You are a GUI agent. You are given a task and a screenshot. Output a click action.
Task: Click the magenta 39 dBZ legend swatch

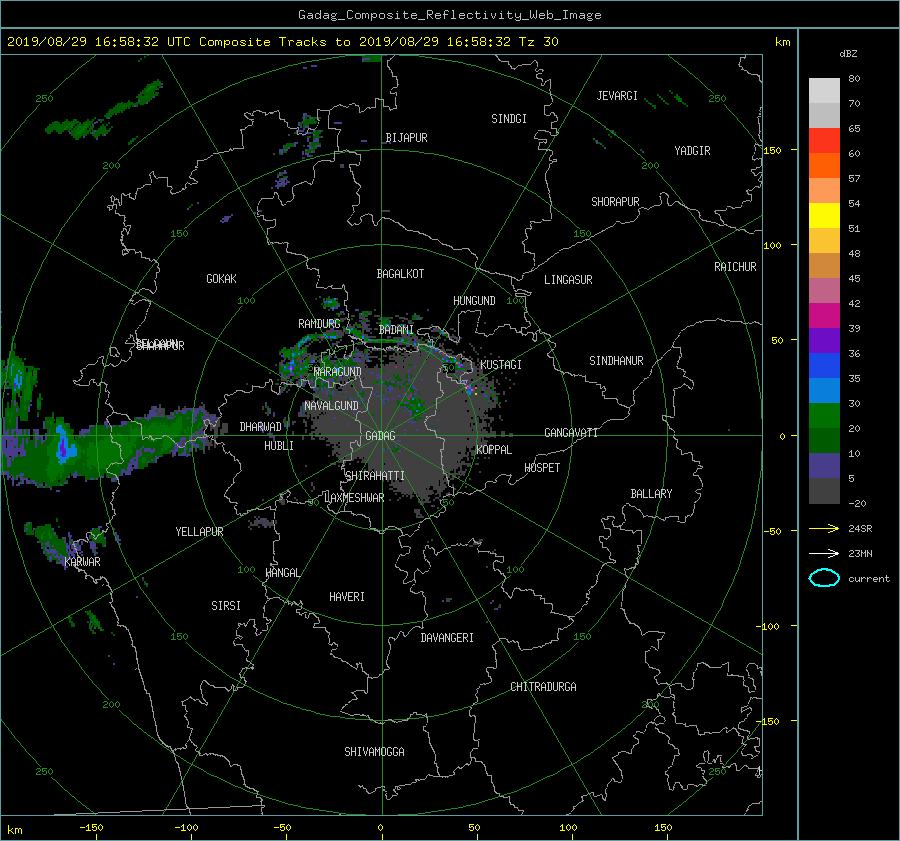click(x=824, y=315)
